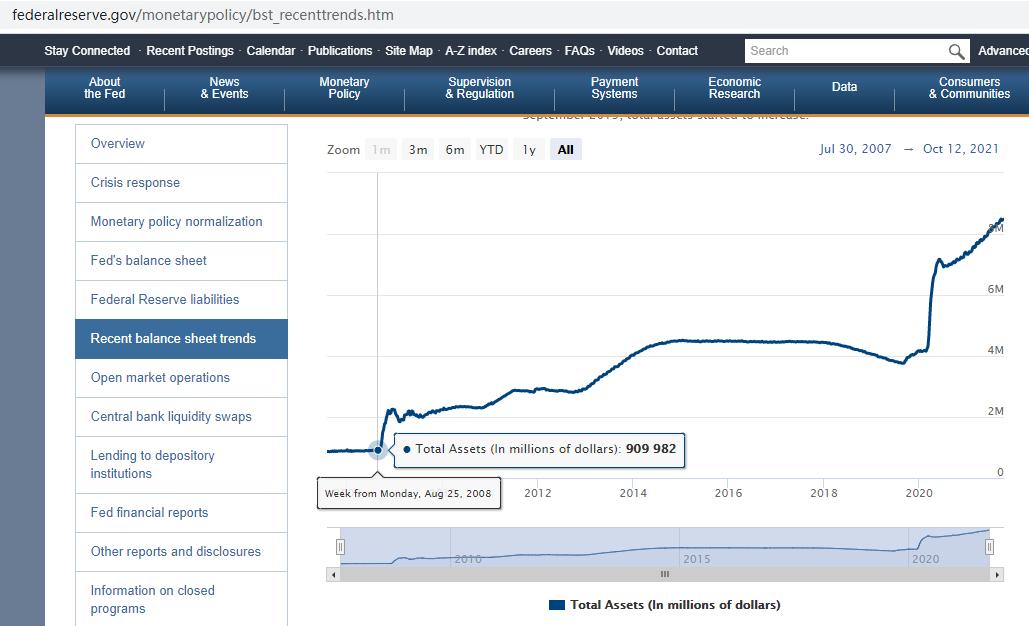Click the data point marker on the chart
The image size is (1029, 626).
click(378, 450)
